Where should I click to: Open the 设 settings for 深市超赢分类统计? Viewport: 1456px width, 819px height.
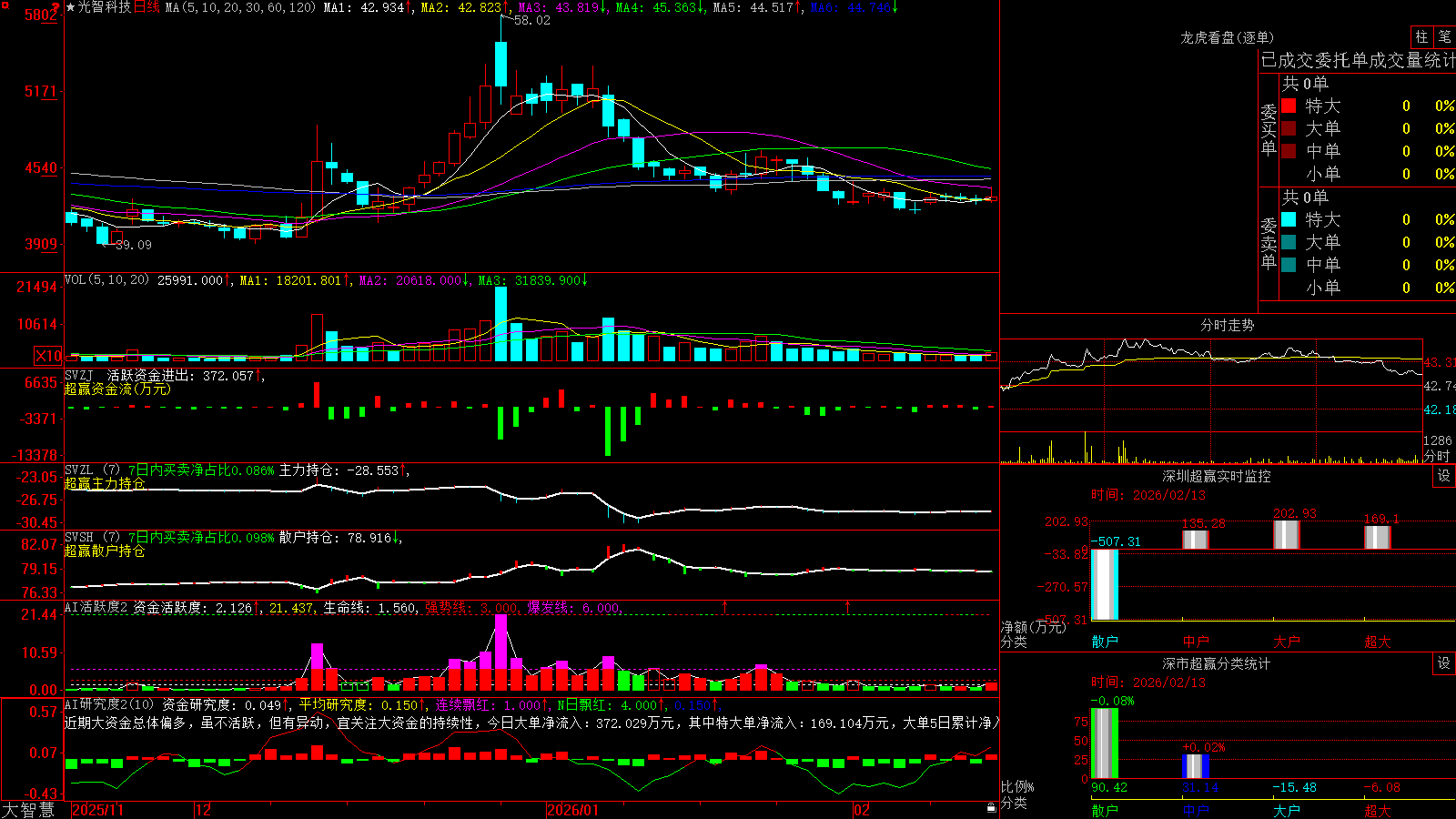coord(1444,663)
